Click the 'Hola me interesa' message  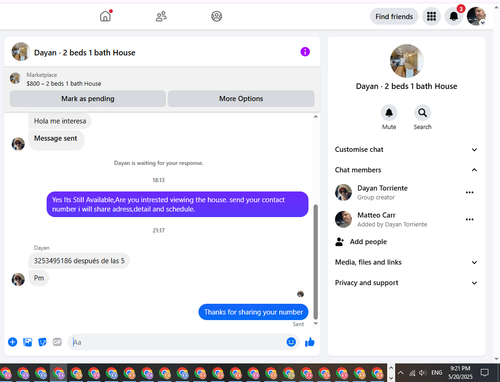pos(60,121)
